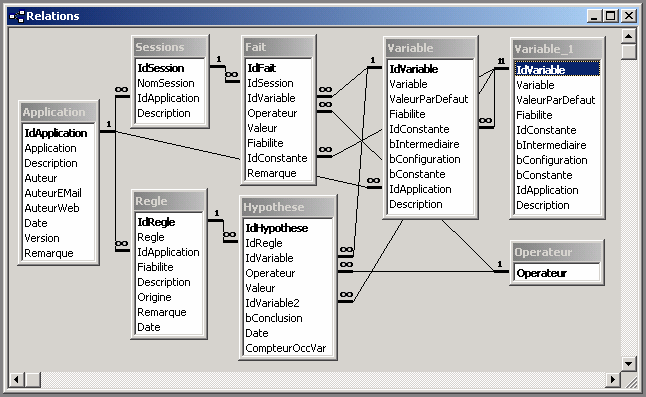Viewport: 646px width, 397px height.
Task: Click IdSession field in Fait table
Action: [x=270, y=83]
